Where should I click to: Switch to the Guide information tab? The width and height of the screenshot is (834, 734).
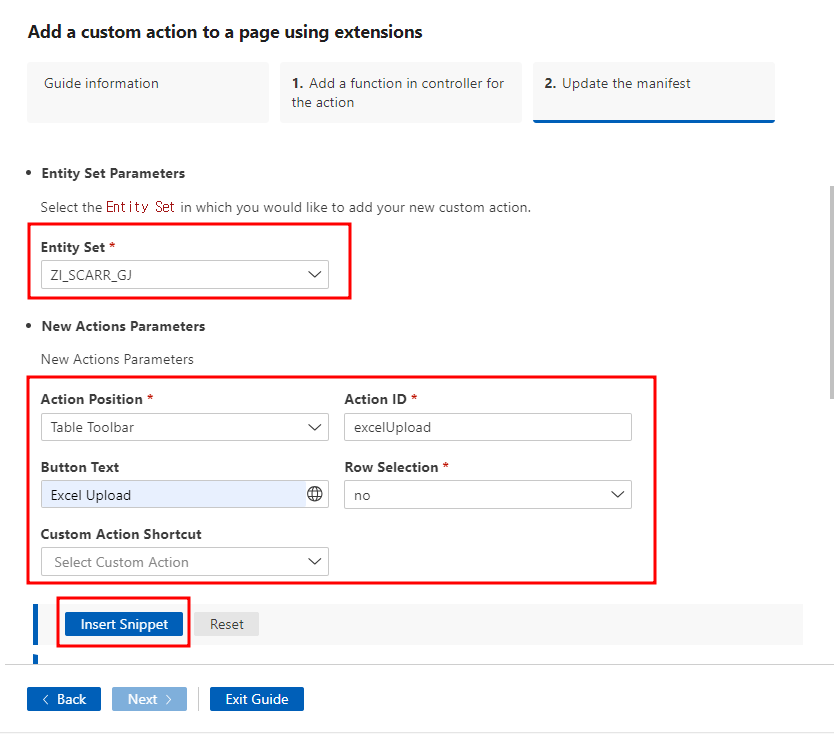coord(148,92)
